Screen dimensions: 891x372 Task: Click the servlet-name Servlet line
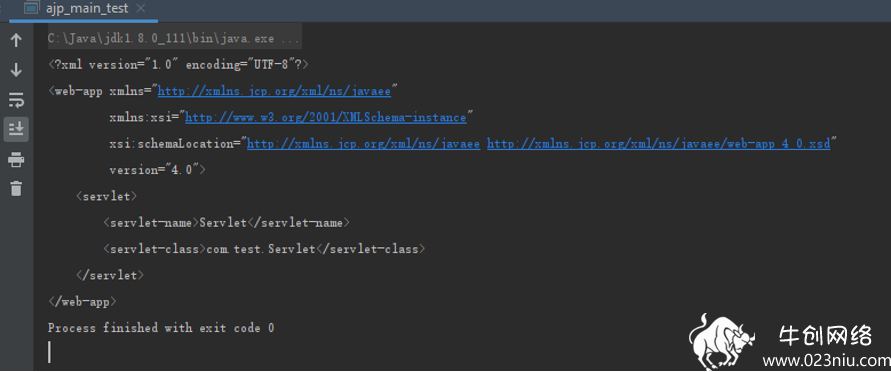226,223
